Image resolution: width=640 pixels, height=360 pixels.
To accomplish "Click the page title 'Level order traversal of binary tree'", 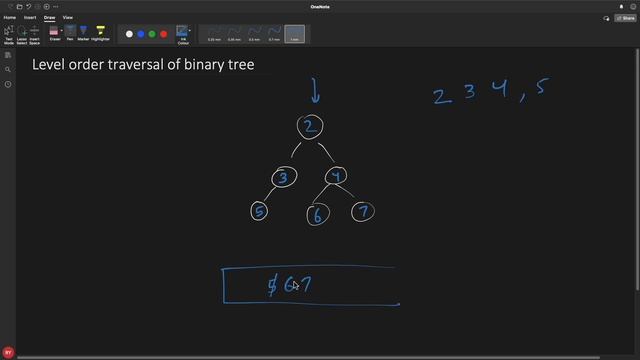I will tap(143, 64).
